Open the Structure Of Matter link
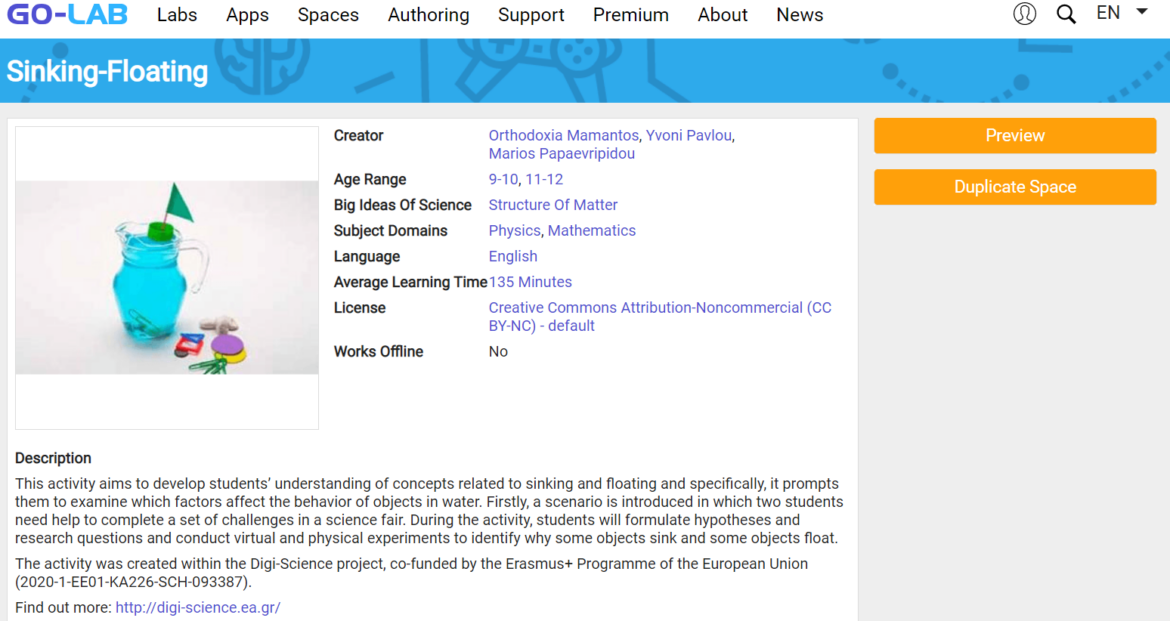Screen dimensions: 1170x621 (553, 204)
